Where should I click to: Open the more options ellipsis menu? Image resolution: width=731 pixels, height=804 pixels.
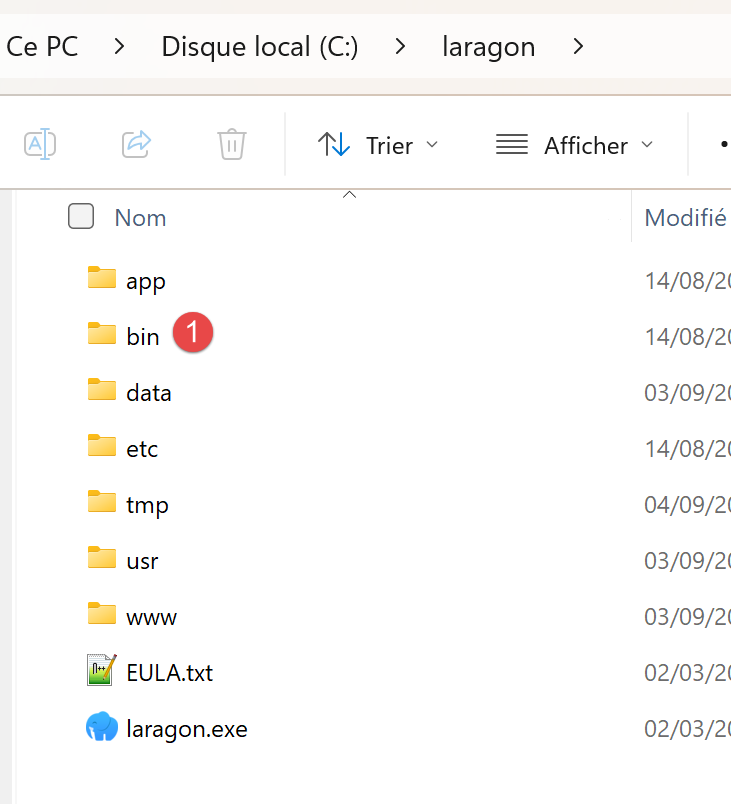point(724,145)
